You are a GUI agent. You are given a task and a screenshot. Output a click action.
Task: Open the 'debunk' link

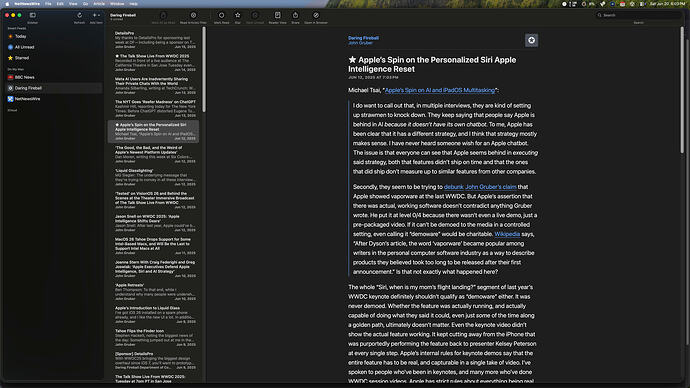pyautogui.click(x=453, y=187)
